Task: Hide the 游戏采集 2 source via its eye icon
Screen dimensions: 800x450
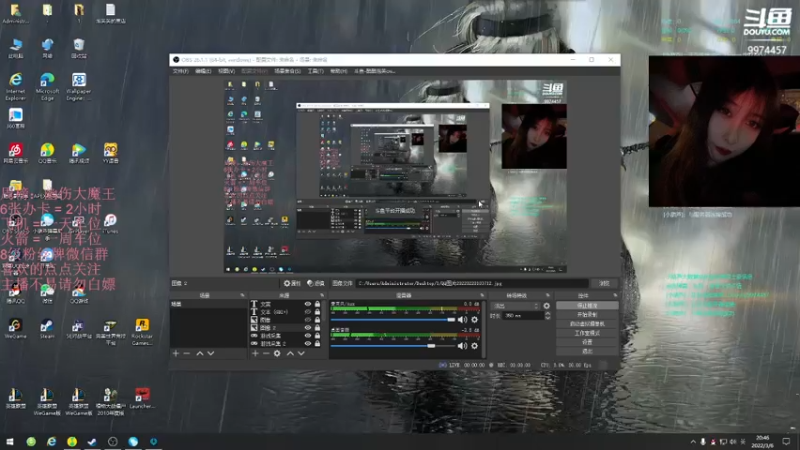Action: (308, 343)
